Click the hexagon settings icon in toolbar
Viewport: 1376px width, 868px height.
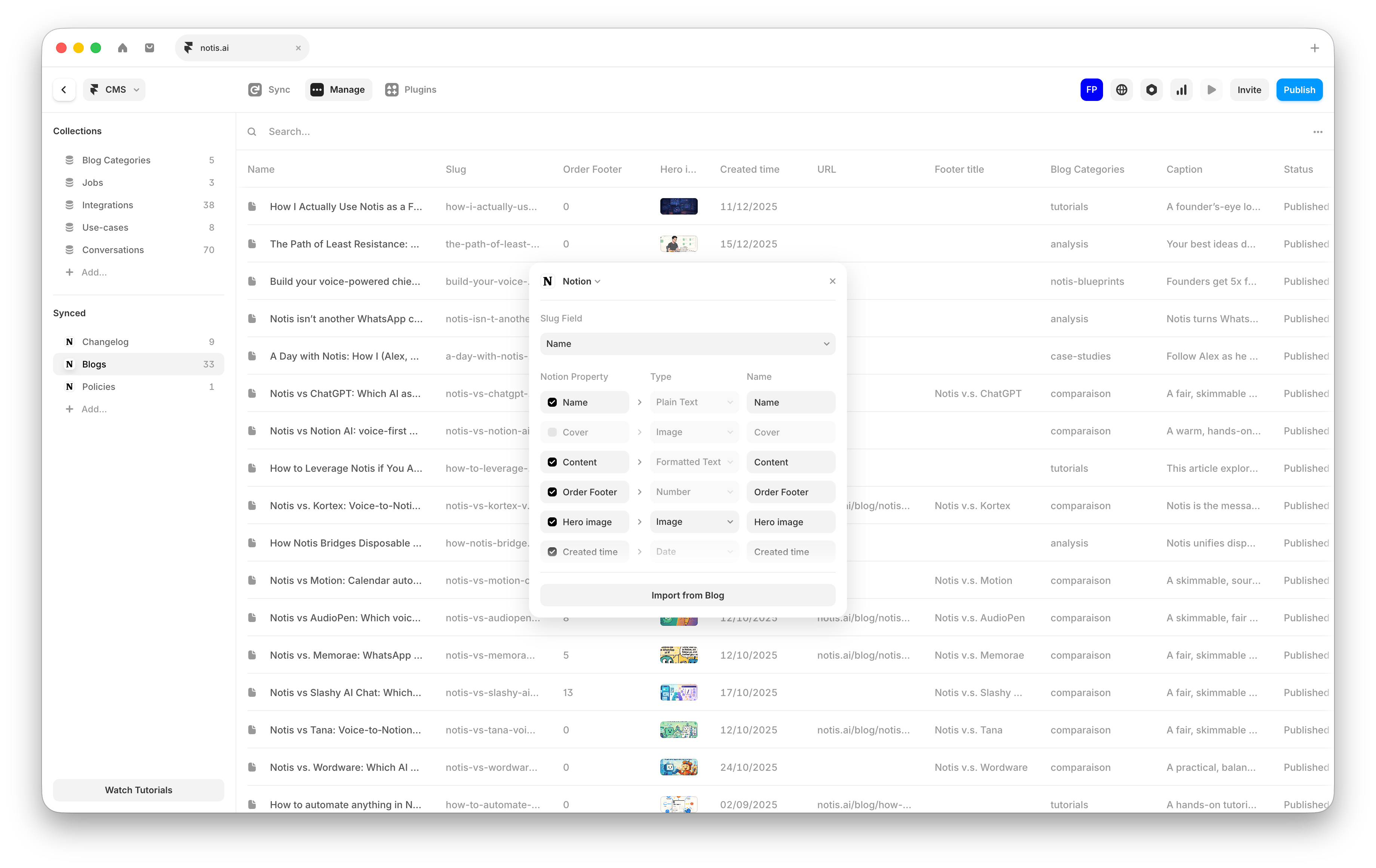(1151, 90)
